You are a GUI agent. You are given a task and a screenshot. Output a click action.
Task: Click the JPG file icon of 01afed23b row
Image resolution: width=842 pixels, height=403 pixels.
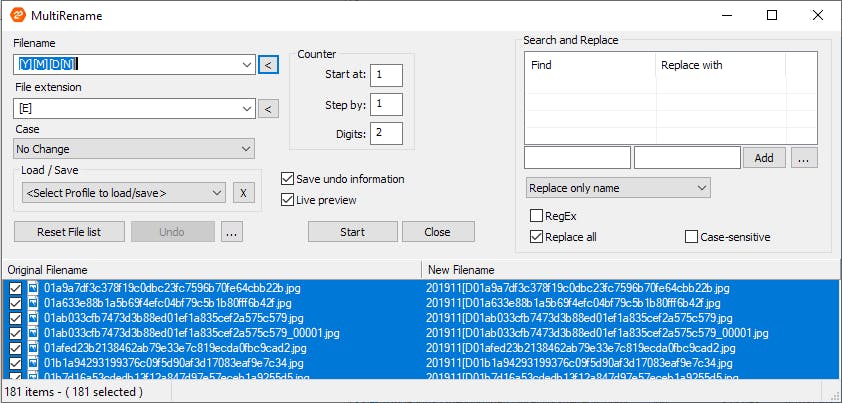click(x=33, y=348)
